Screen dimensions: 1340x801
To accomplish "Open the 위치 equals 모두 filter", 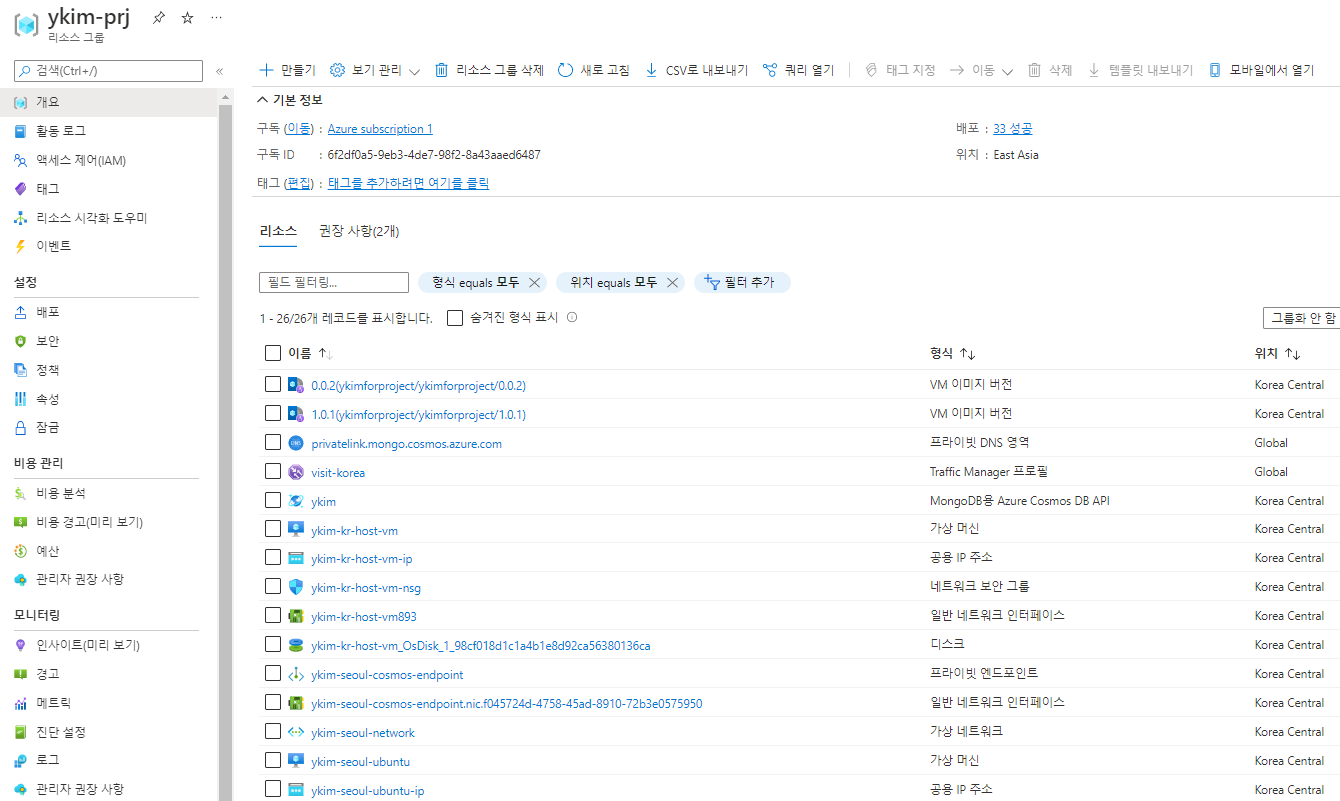I will [614, 282].
